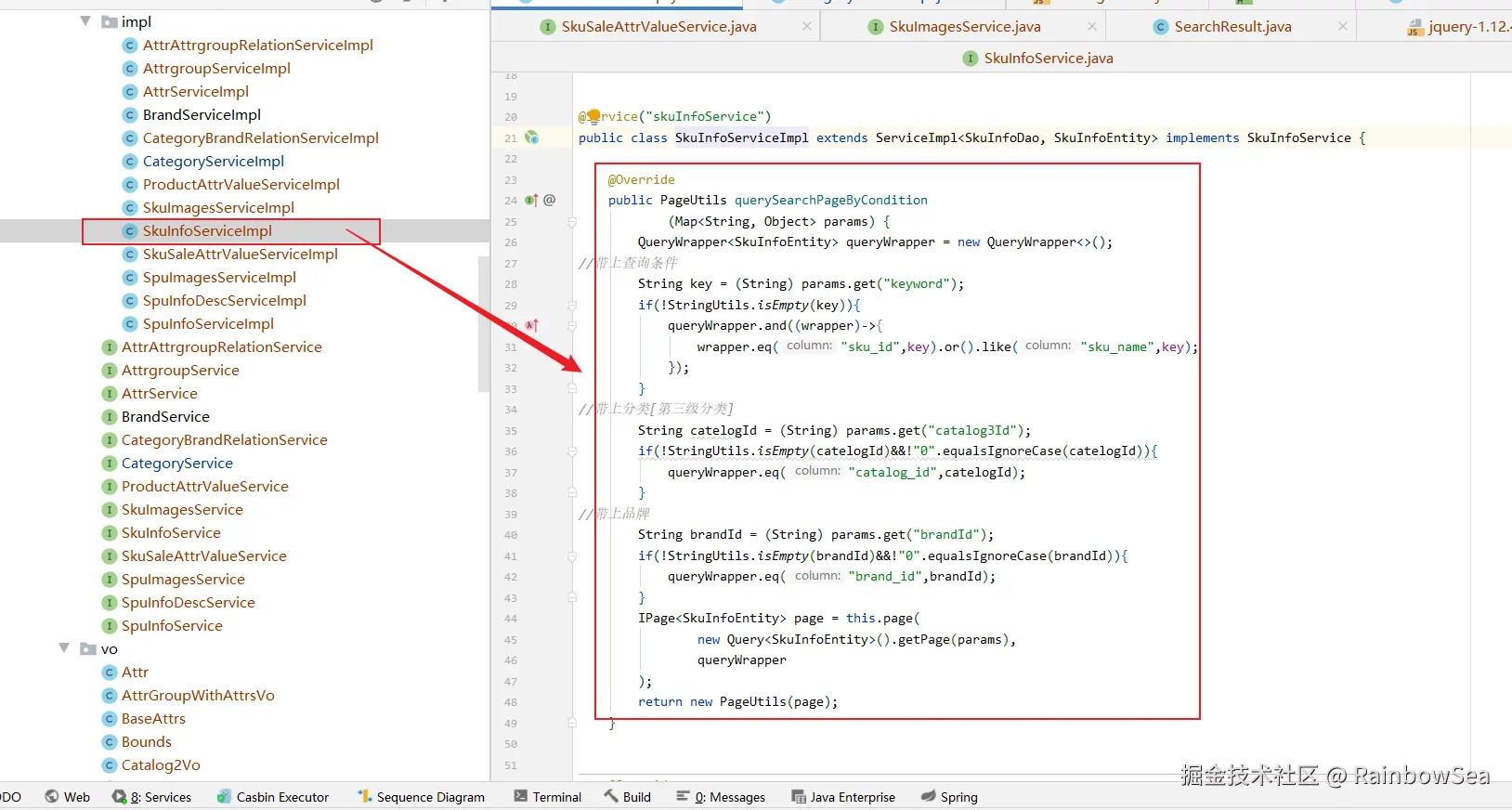Open Casbin Executor tool window
This screenshot has height=810, width=1512.
pyautogui.click(x=273, y=797)
